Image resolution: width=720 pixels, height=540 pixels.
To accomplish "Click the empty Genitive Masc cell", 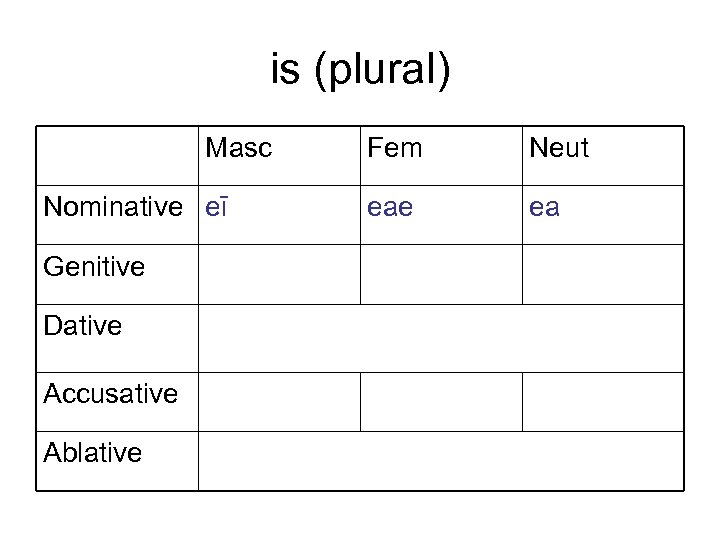I will pos(279,274).
